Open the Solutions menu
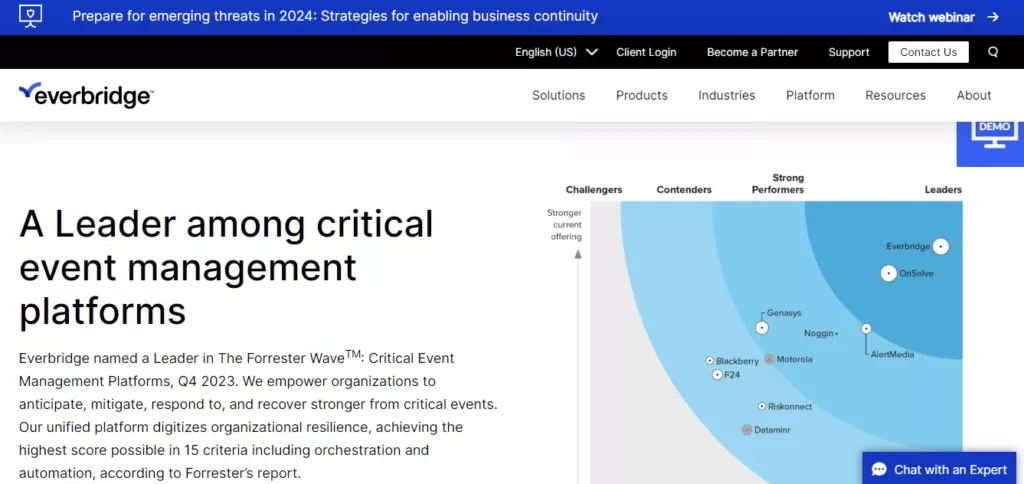 (558, 95)
